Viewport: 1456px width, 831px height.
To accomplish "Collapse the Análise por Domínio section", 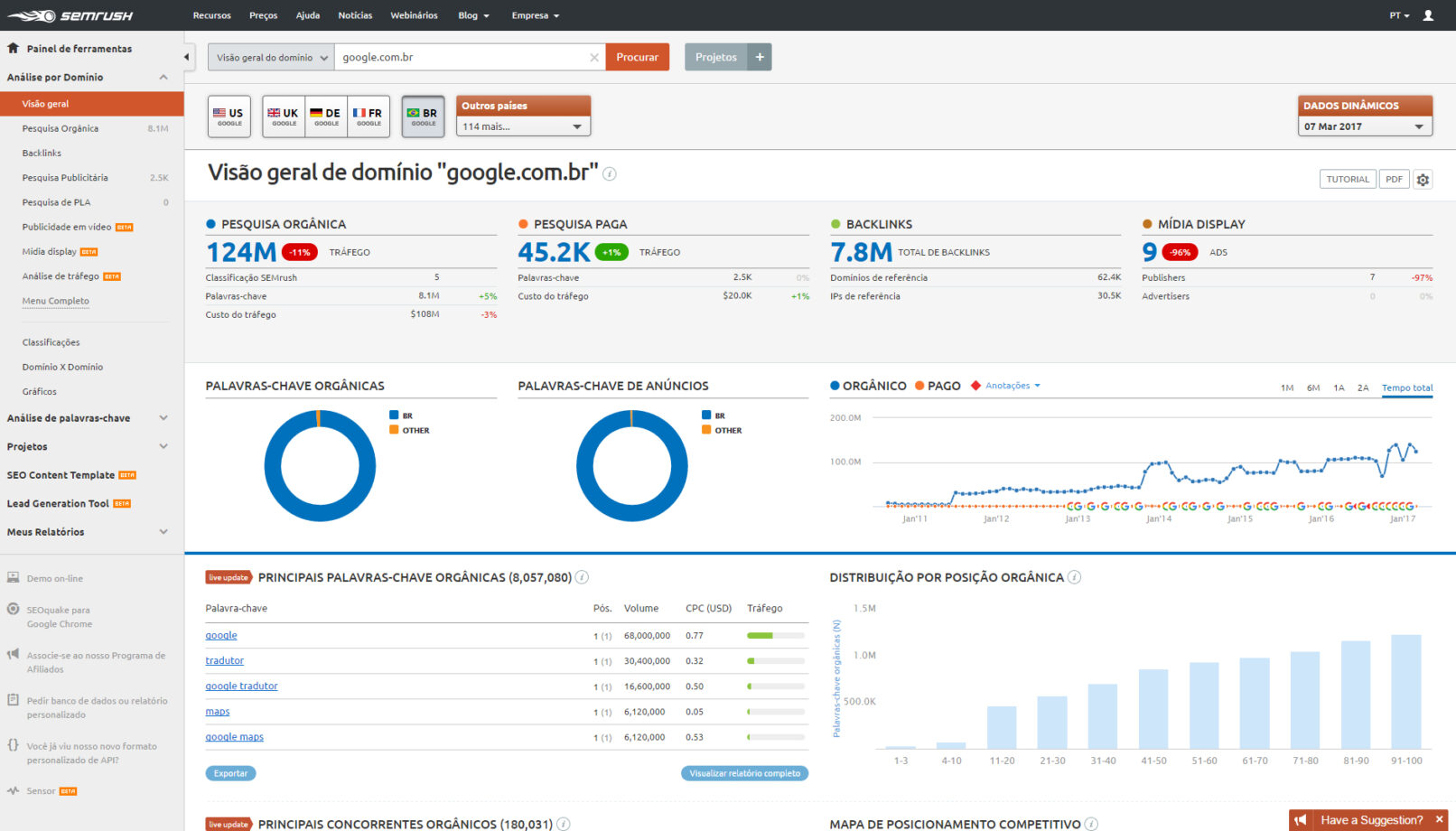I will [x=163, y=77].
